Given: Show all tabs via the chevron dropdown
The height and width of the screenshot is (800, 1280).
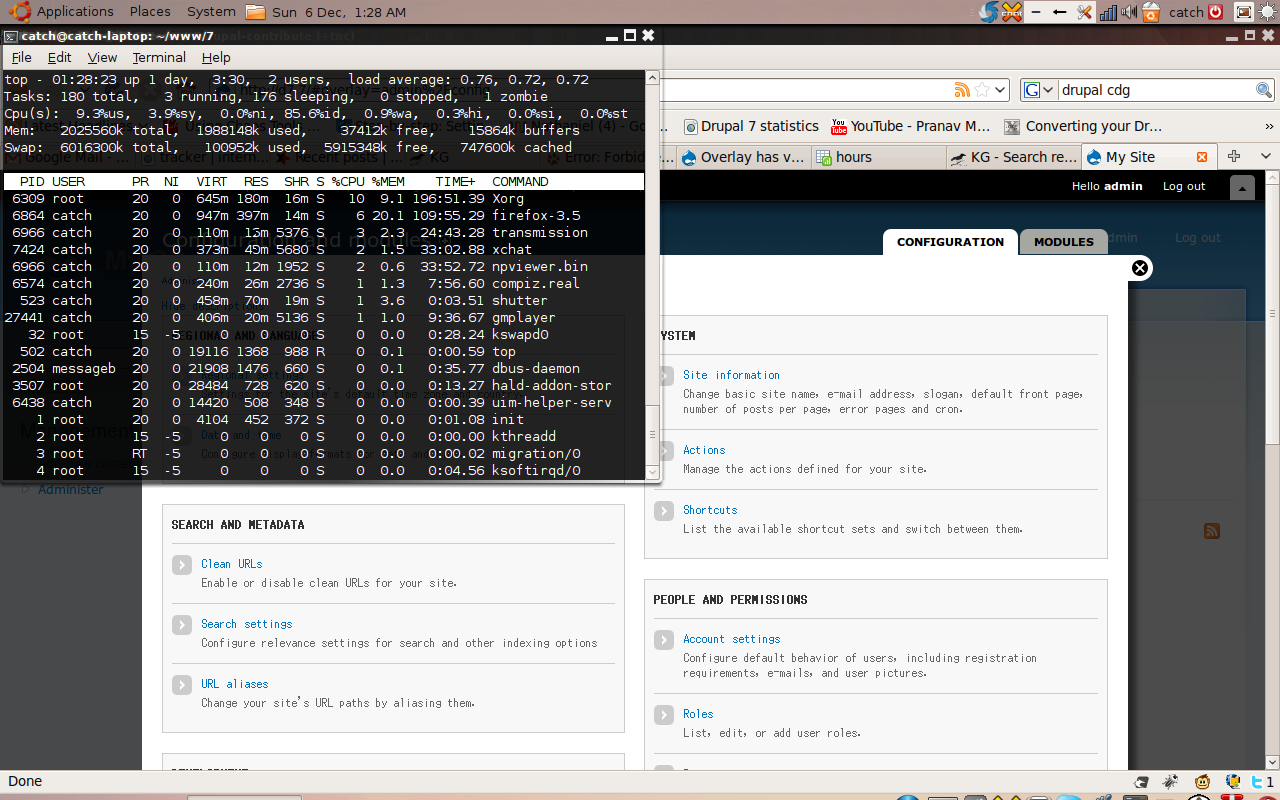Looking at the screenshot, I should pos(1265,157).
